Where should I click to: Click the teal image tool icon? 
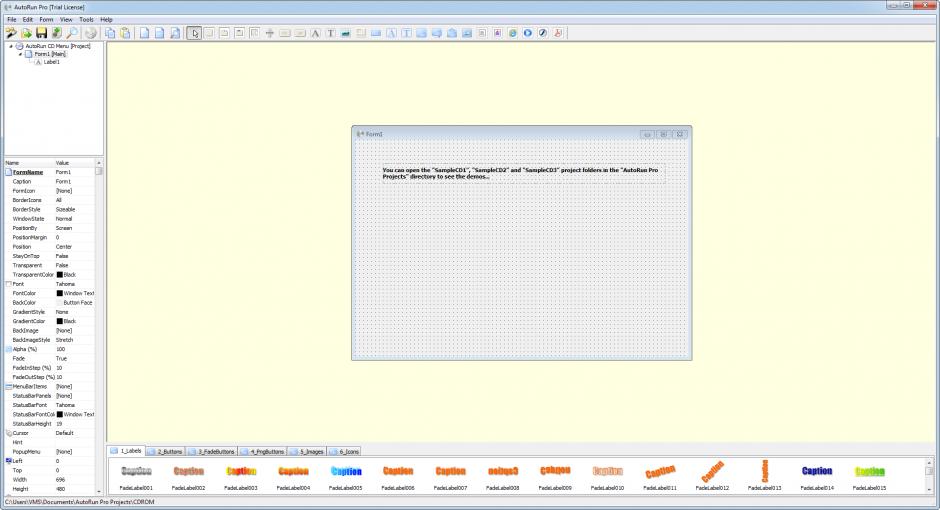tap(345, 33)
